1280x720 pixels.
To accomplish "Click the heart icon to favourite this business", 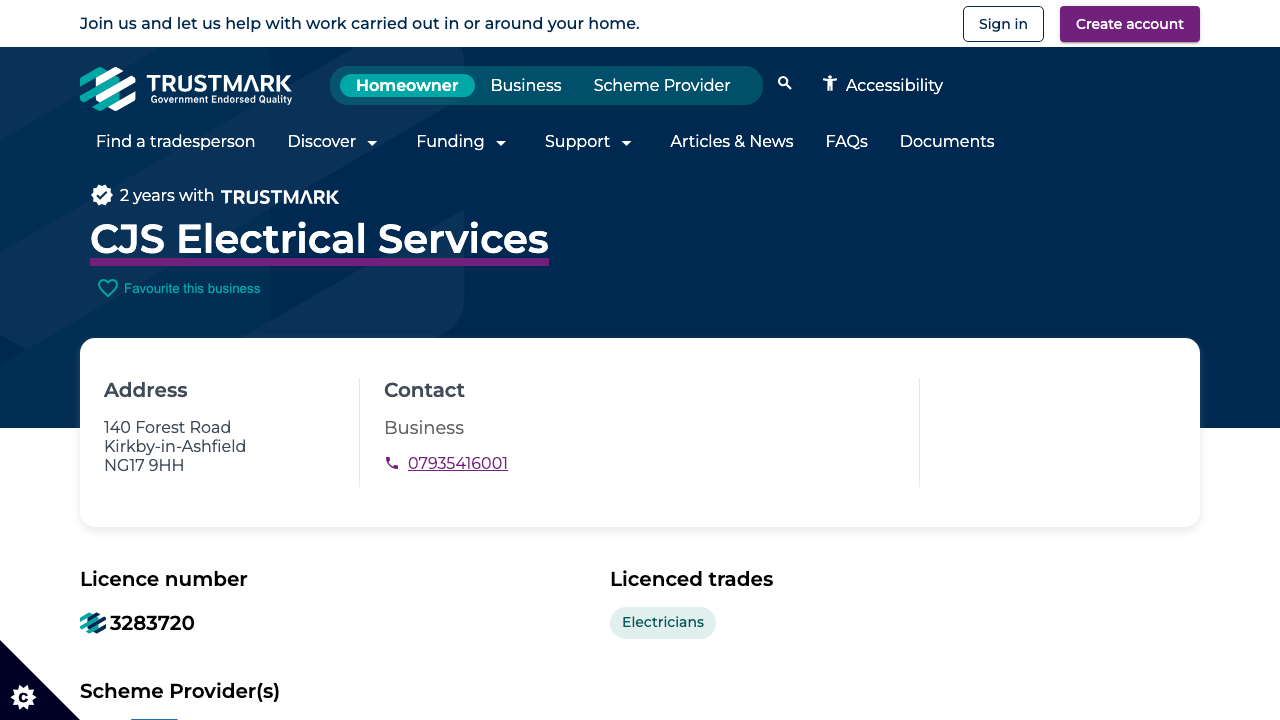I will pos(108,288).
